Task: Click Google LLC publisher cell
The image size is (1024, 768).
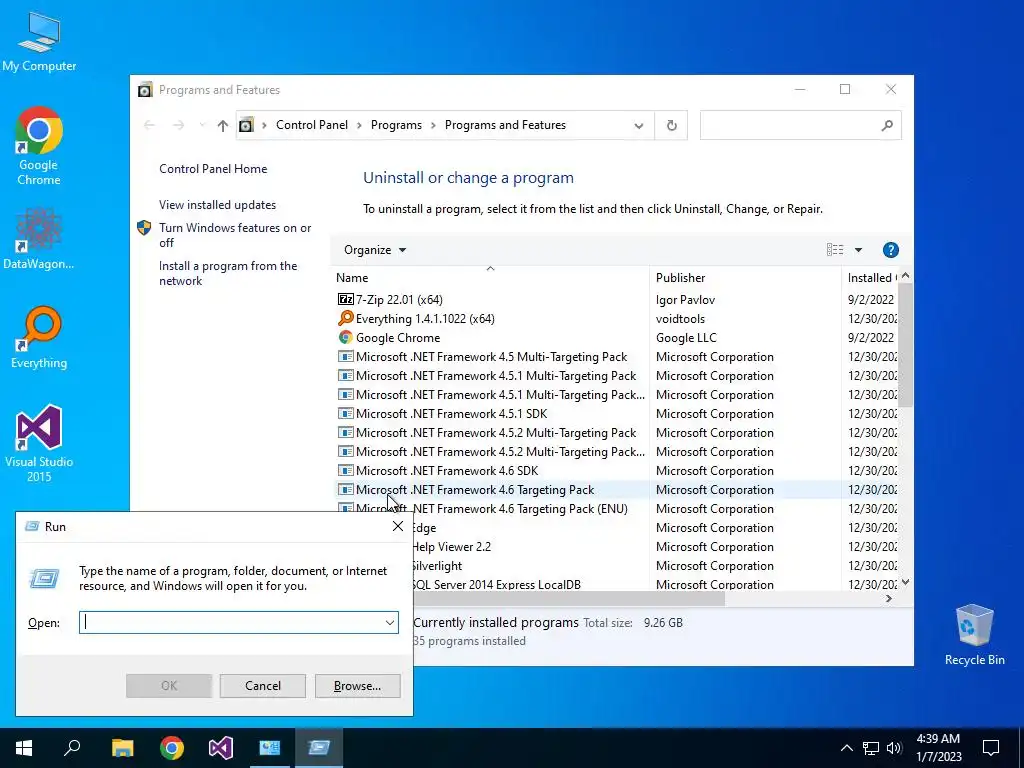Action: (686, 338)
